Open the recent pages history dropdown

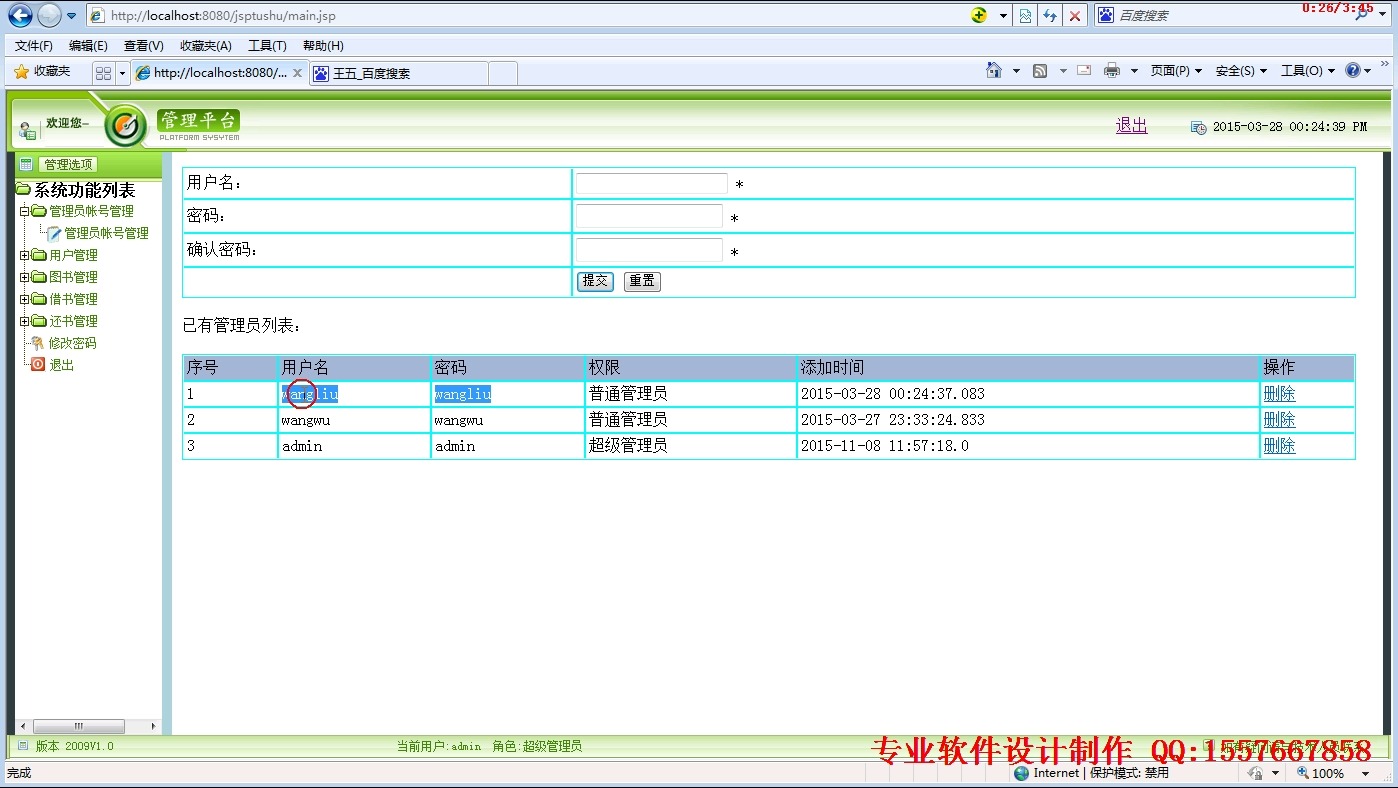[x=71, y=16]
